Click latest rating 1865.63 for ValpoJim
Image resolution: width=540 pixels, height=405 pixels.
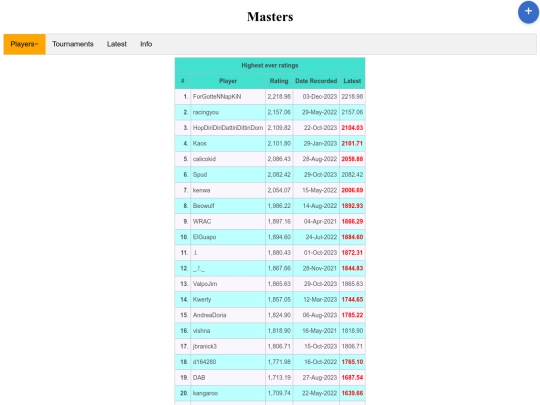click(352, 284)
